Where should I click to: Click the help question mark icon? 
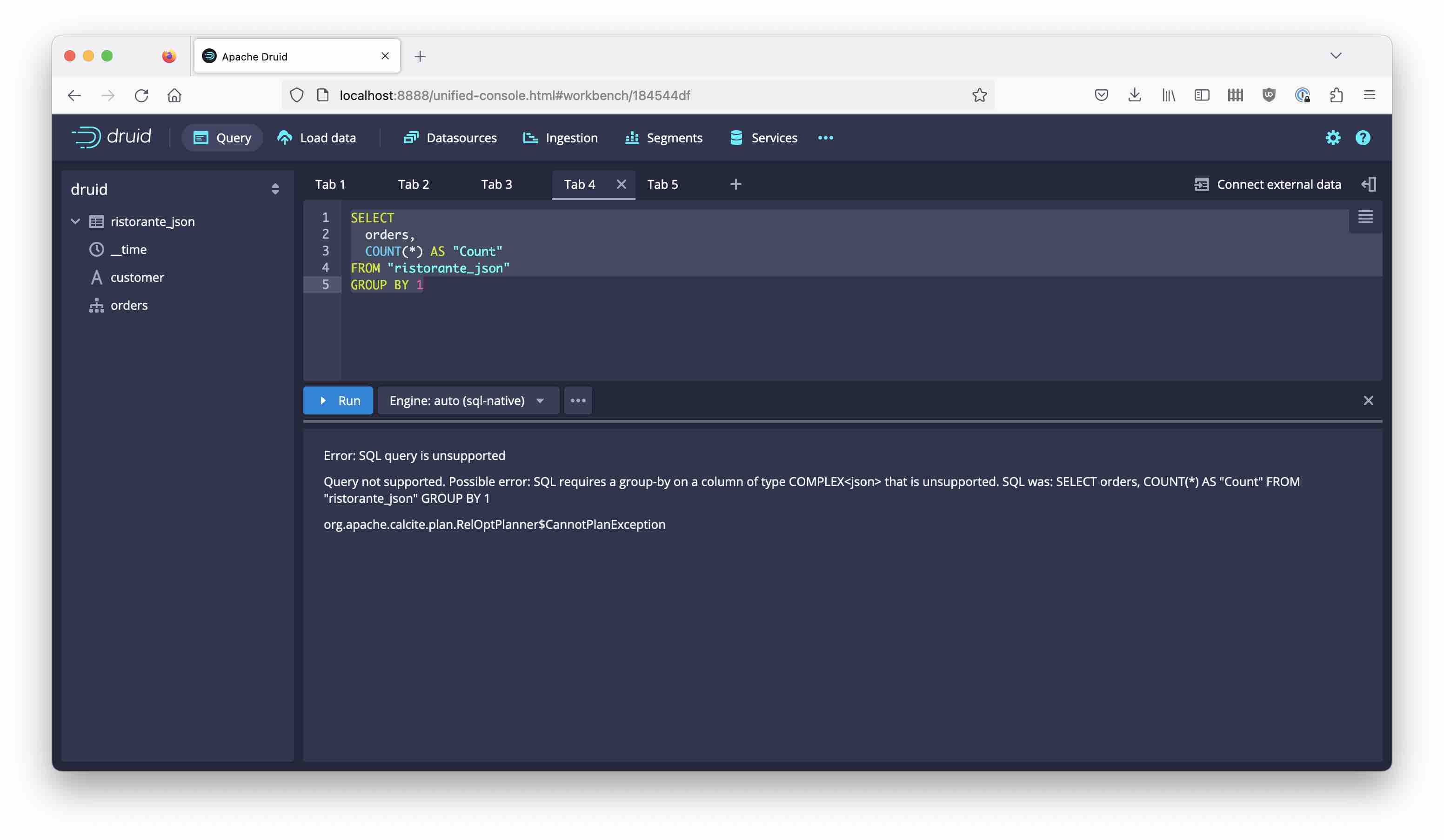[1362, 138]
